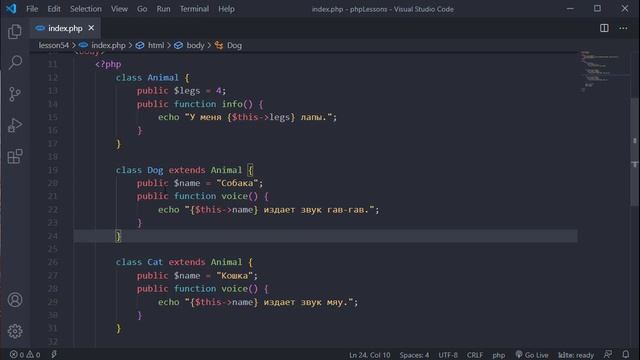
Task: Click the port forwarding status bar icon
Action: coord(54,355)
